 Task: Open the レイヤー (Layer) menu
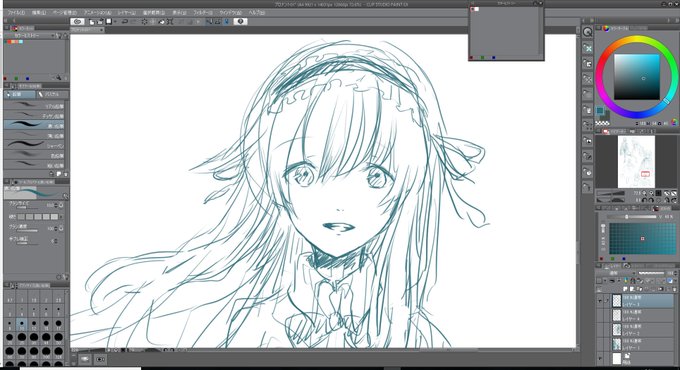point(126,13)
